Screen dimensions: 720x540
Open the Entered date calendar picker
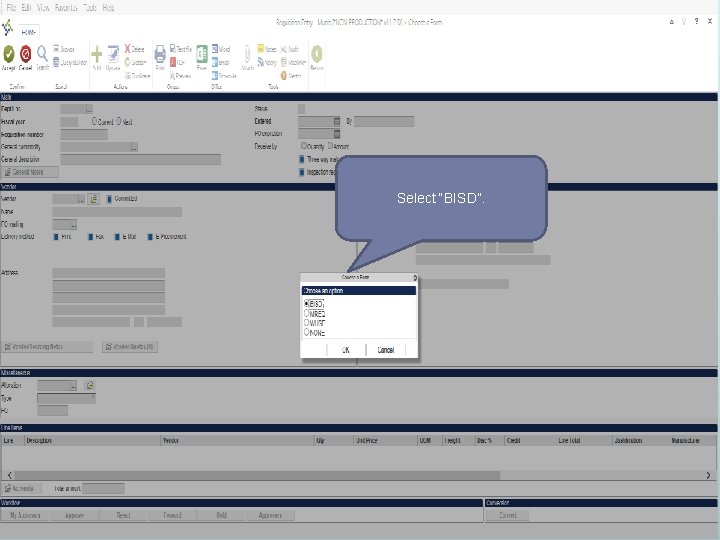coord(337,121)
